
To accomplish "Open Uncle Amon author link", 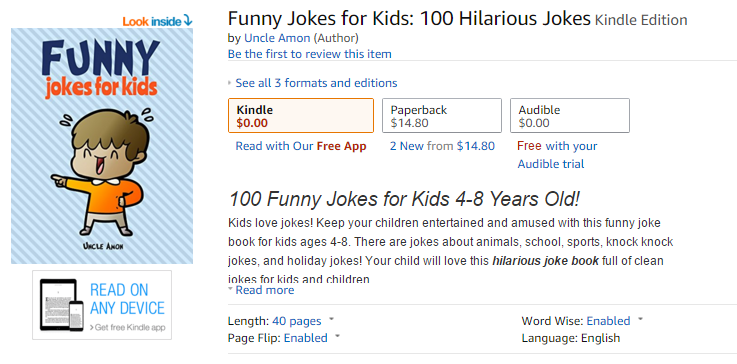I will coord(277,38).
